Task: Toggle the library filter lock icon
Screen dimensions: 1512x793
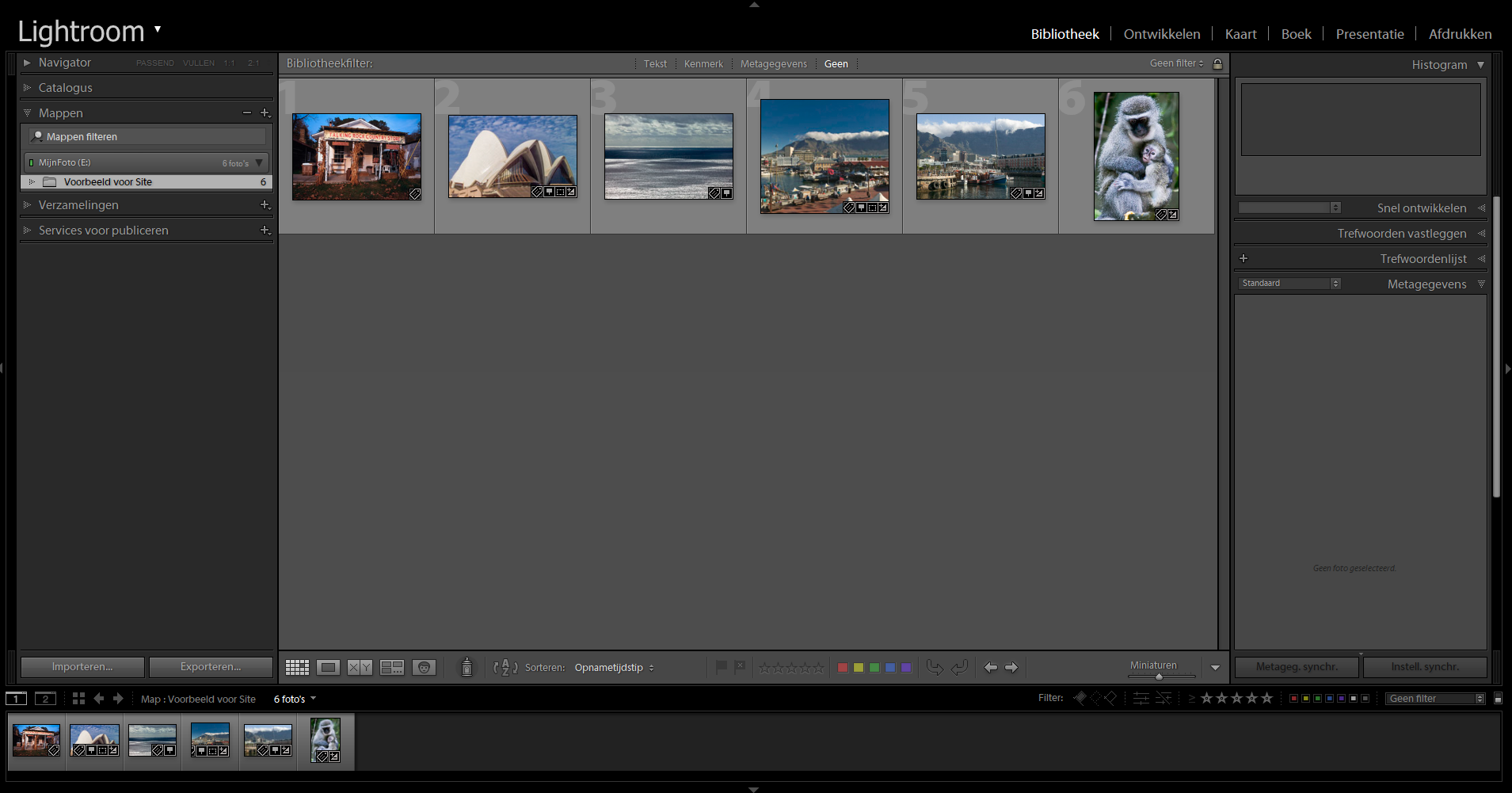Action: pyautogui.click(x=1218, y=63)
